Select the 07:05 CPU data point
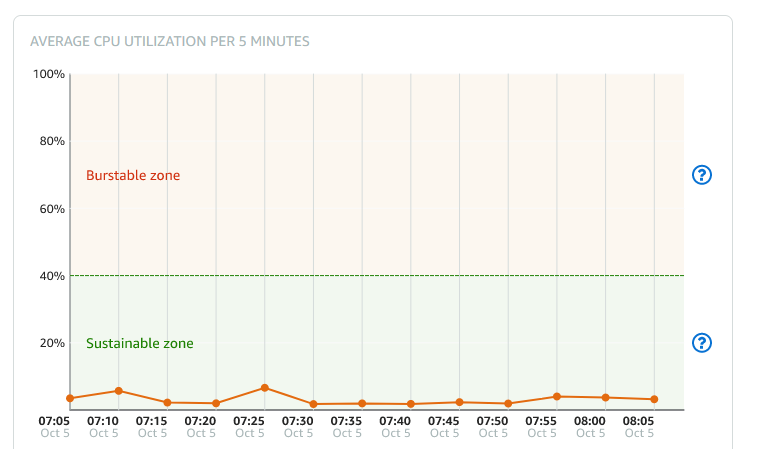The width and height of the screenshot is (779, 449). (x=70, y=398)
